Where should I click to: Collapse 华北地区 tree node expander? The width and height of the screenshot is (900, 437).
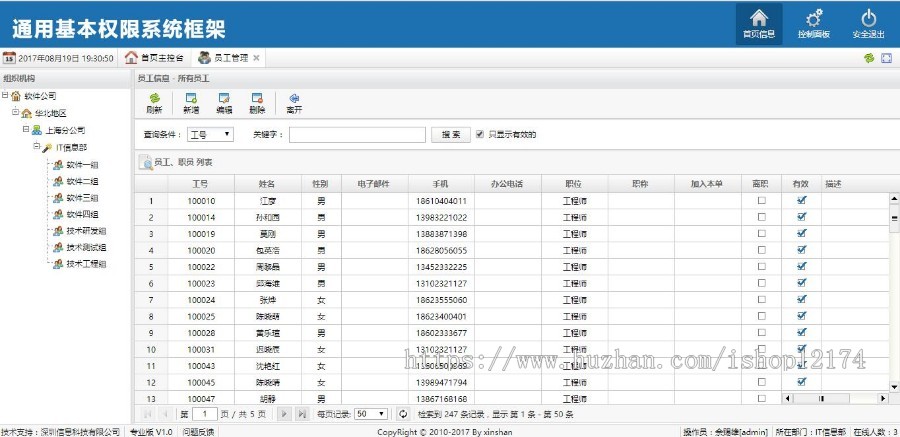pyautogui.click(x=15, y=112)
